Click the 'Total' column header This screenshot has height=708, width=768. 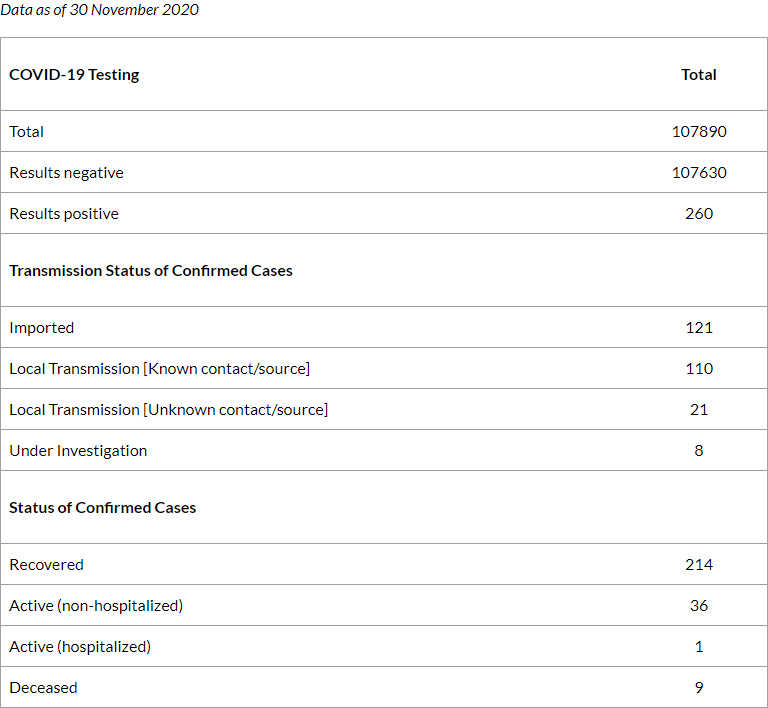[x=698, y=75]
